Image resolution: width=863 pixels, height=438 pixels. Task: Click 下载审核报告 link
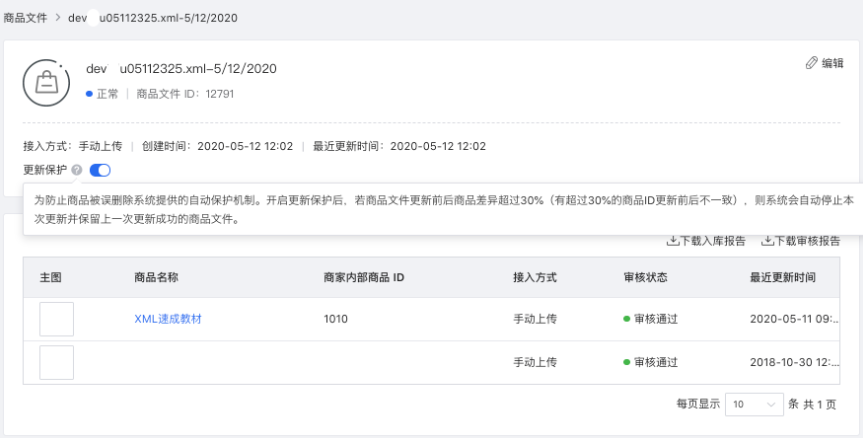pos(801,241)
